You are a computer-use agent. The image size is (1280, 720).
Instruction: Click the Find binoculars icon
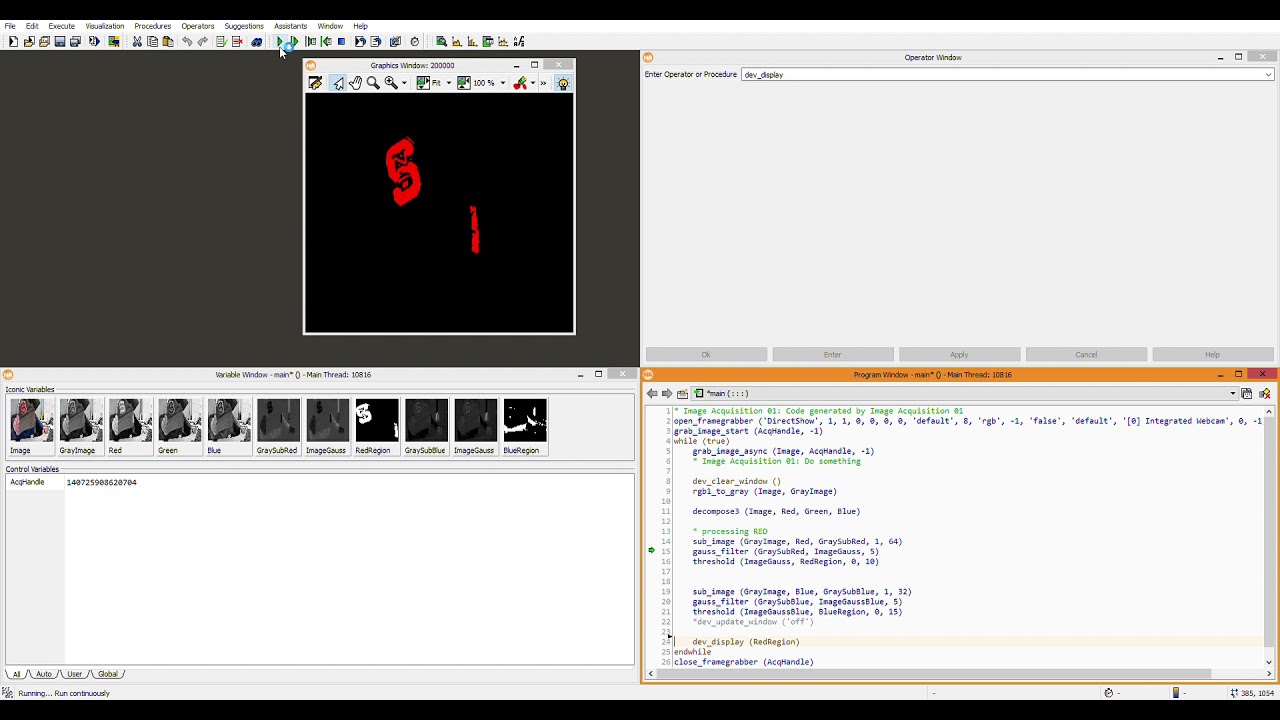pyautogui.click(x=256, y=41)
